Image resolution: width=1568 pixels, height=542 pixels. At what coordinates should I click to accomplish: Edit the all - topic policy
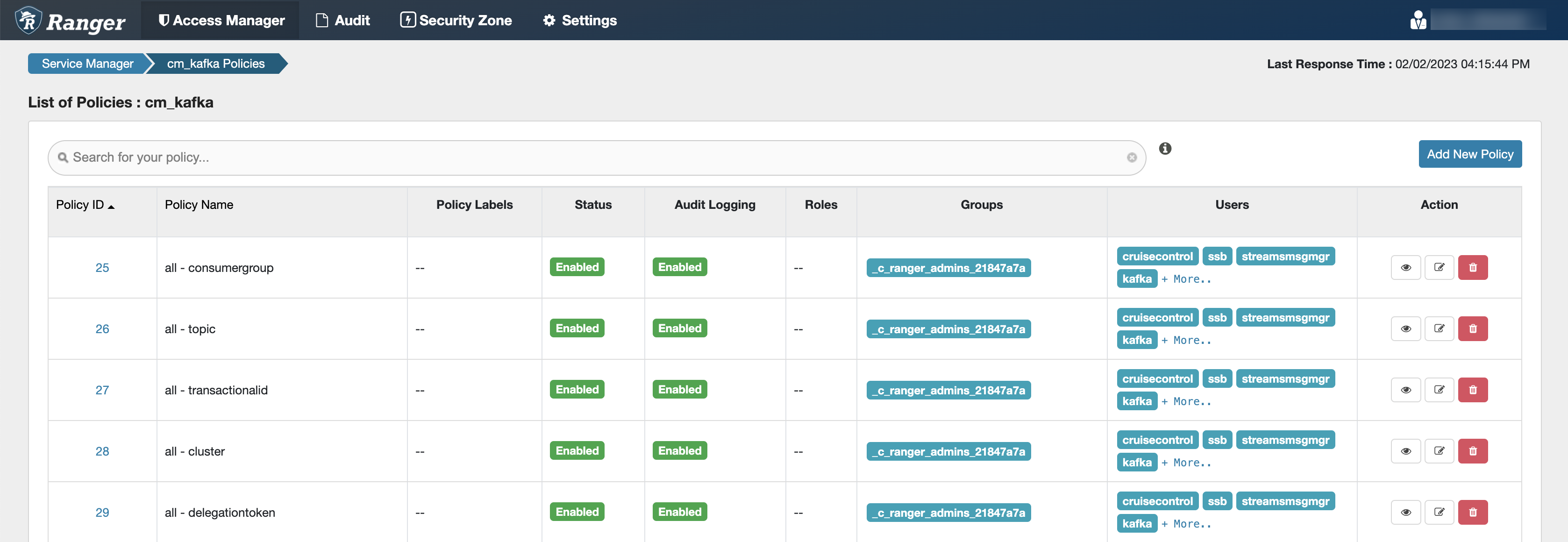(x=1439, y=329)
